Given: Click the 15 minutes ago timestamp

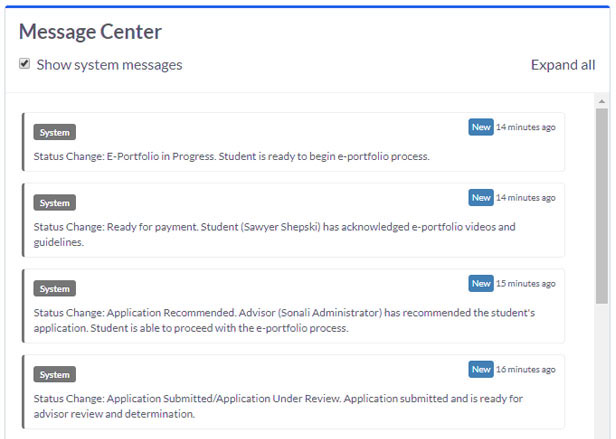Looking at the screenshot, I should coord(526,283).
